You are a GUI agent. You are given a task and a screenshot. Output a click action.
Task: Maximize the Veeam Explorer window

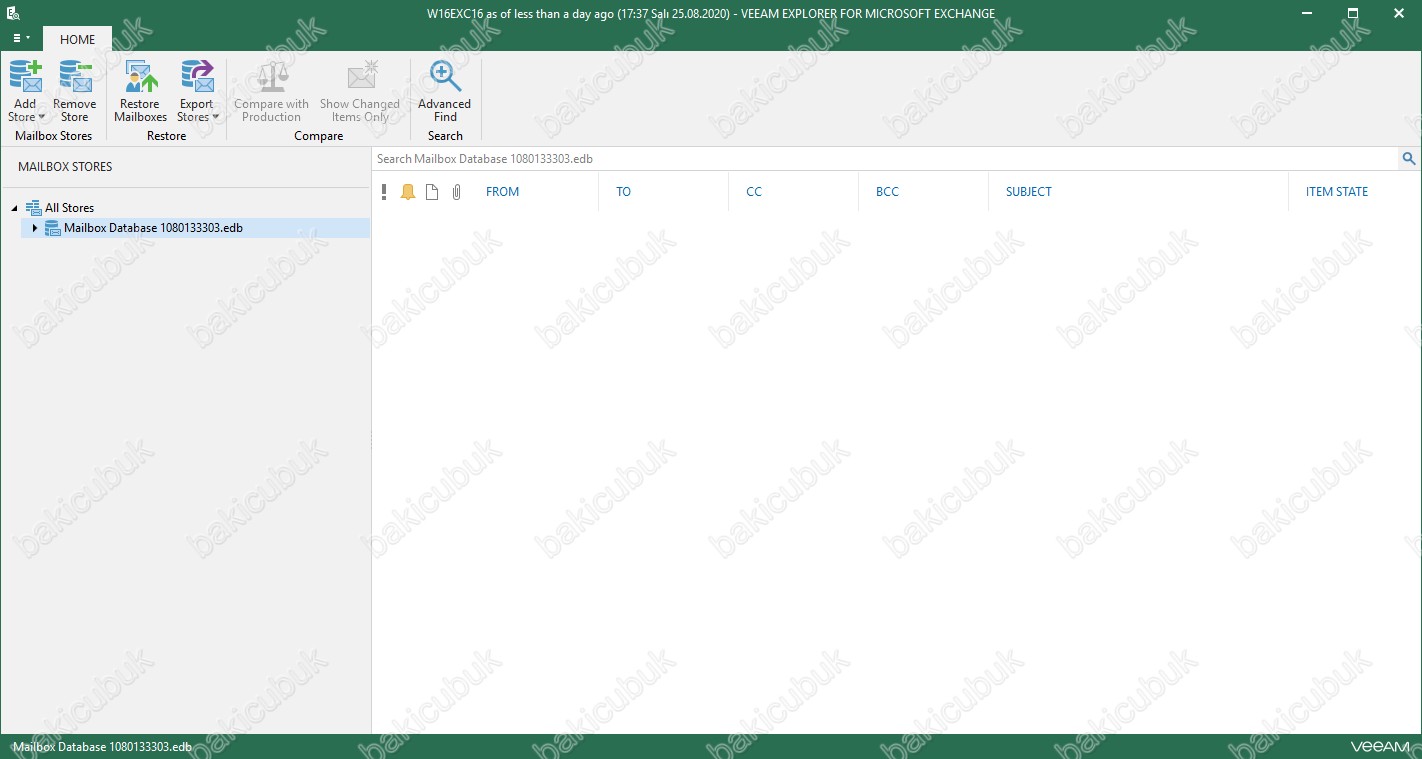[x=1352, y=13]
